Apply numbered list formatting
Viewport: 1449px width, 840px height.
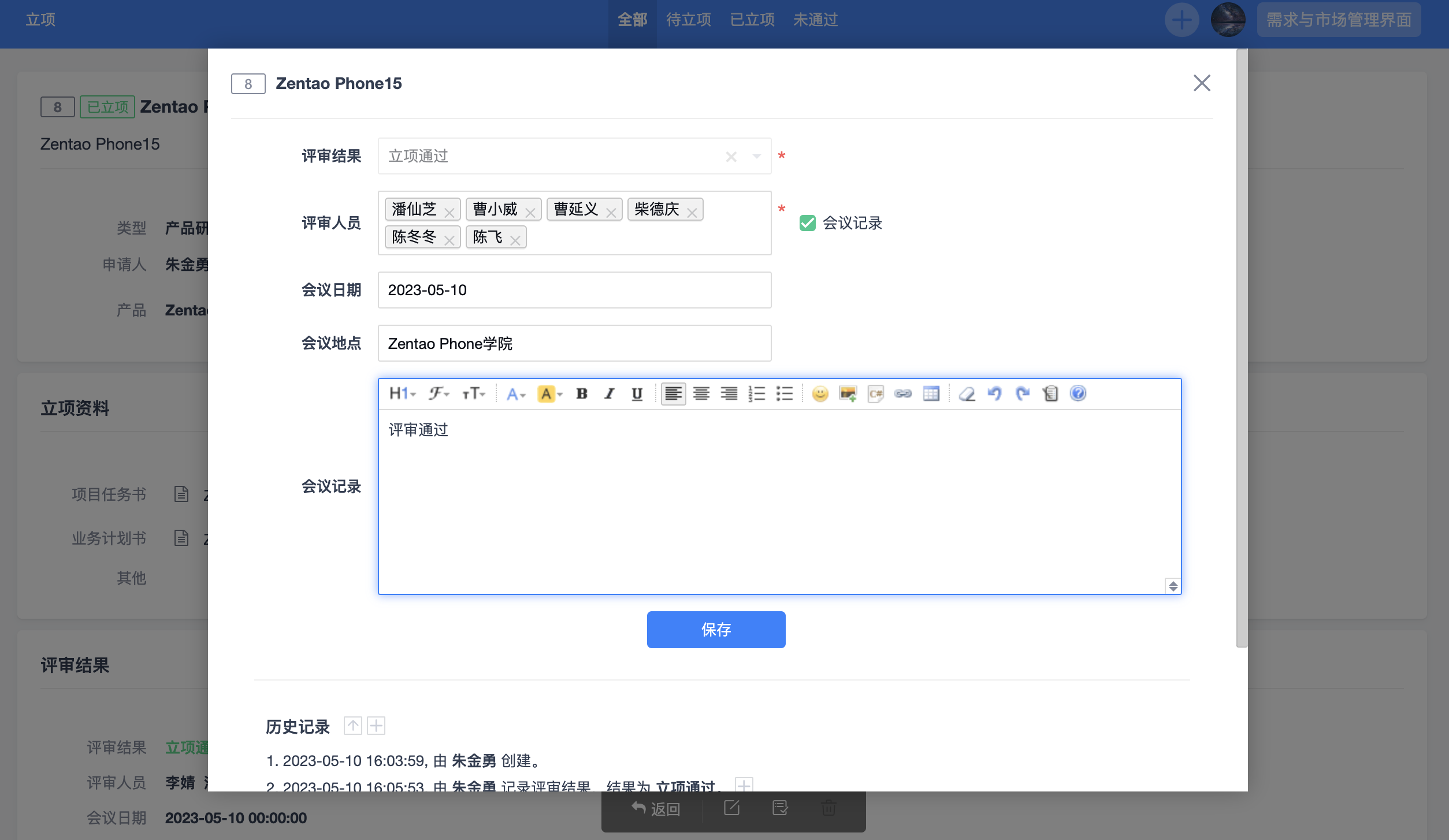click(756, 394)
